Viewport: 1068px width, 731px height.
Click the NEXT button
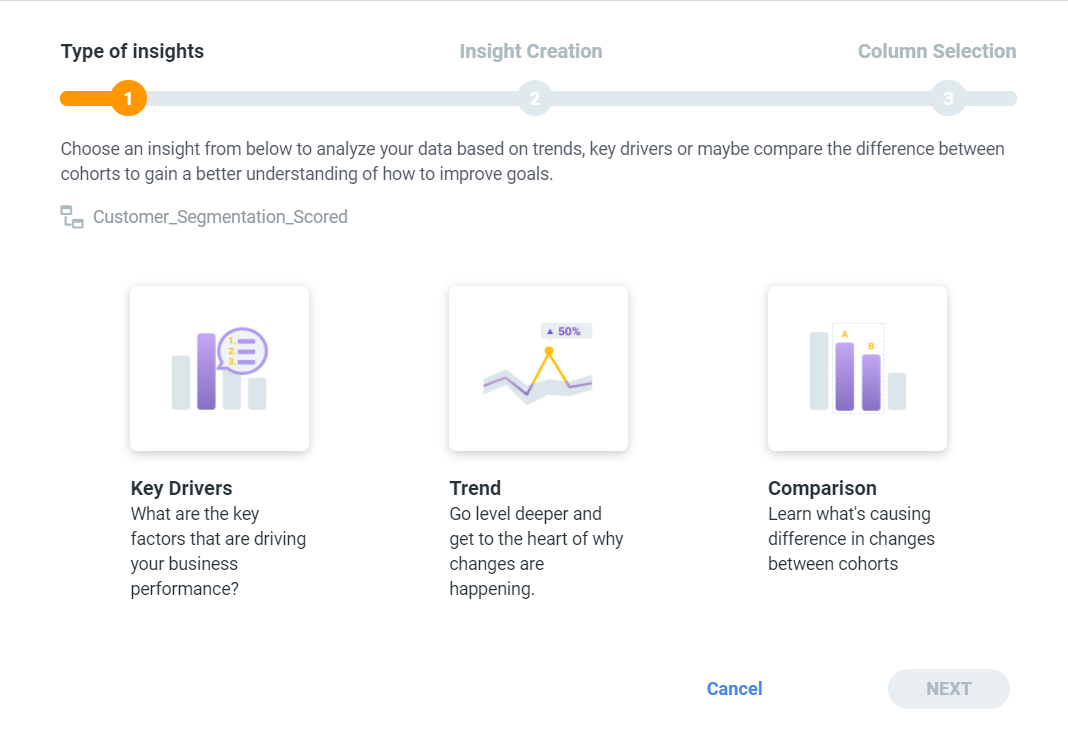949,689
